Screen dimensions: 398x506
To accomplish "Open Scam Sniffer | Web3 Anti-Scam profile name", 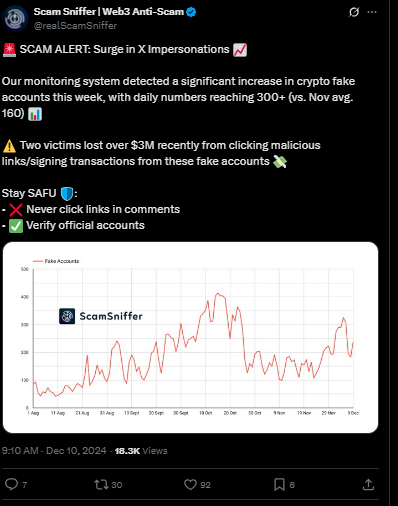I will point(109,12).
